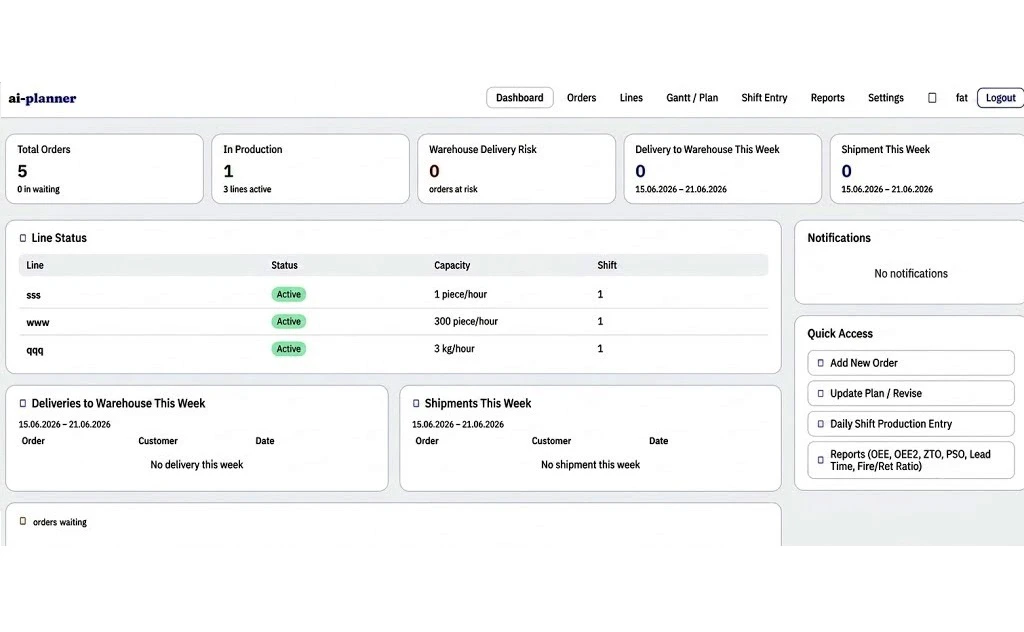Click the 1 piece/hour capacity value
Screen dimensions: 1024x632
460,294
